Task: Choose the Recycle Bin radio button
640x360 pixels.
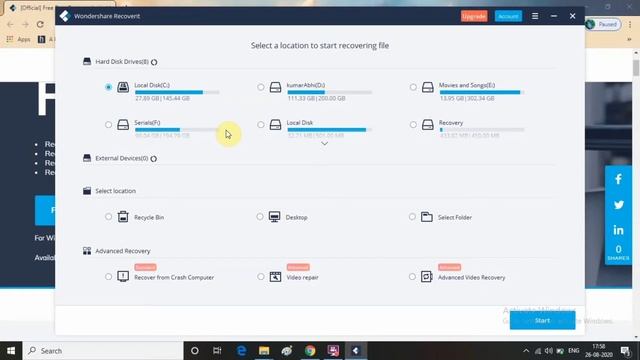Action: [108, 217]
